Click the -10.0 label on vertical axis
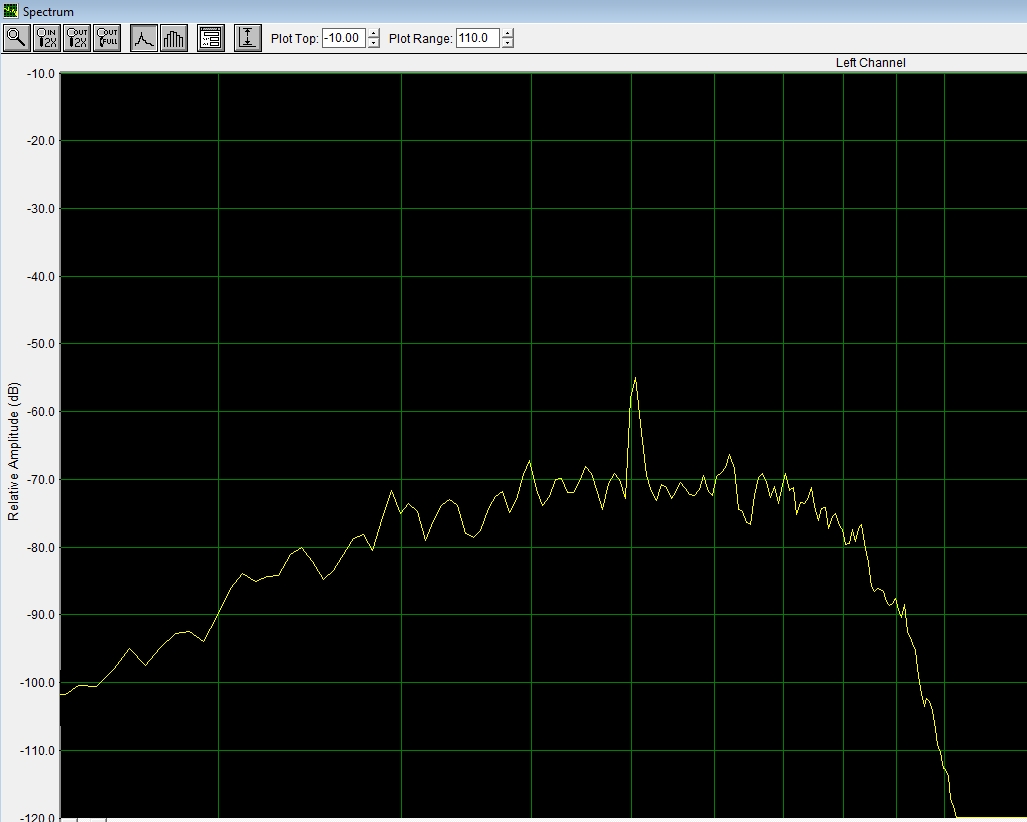 [39, 74]
